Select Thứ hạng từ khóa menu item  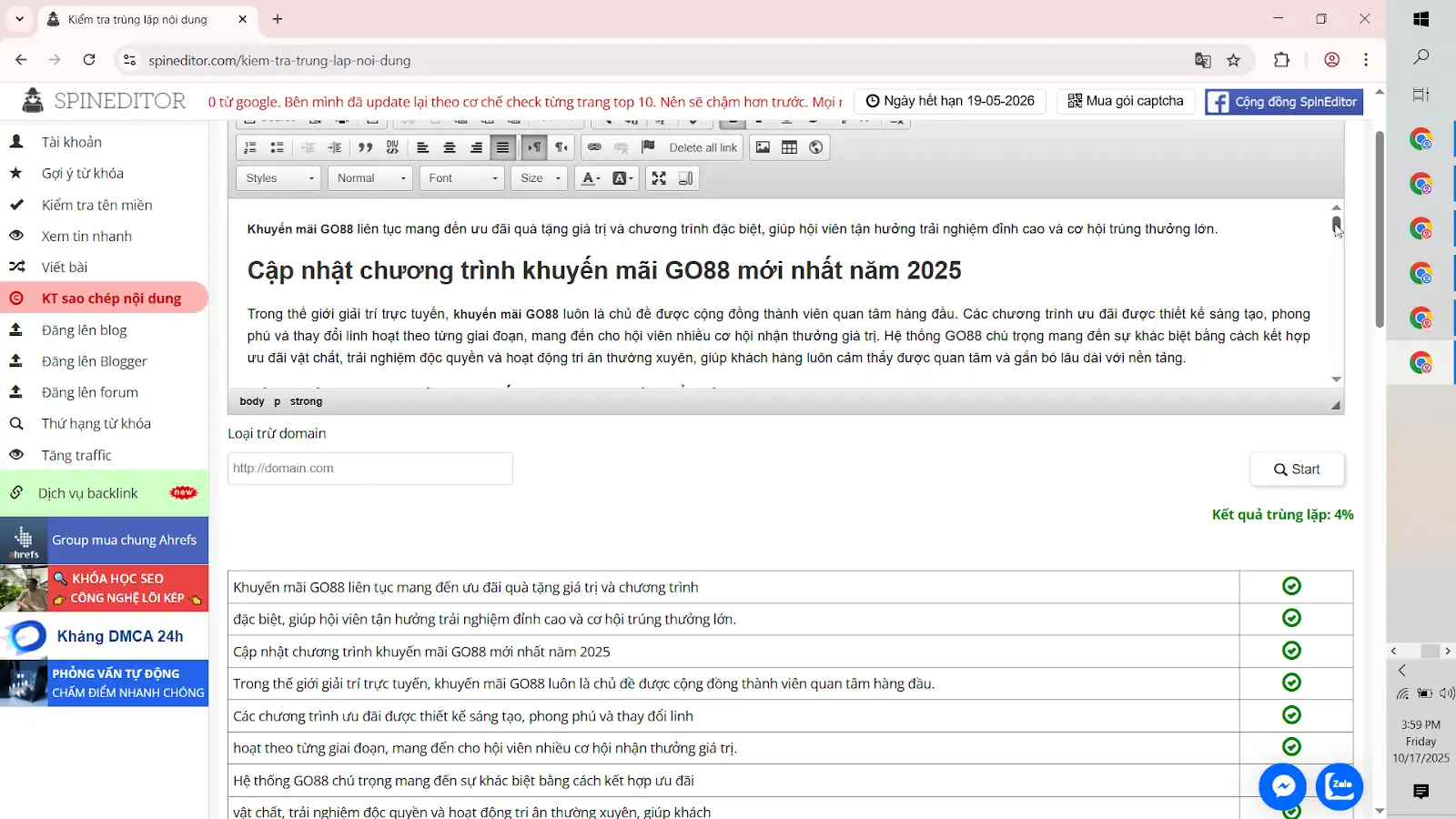96,423
